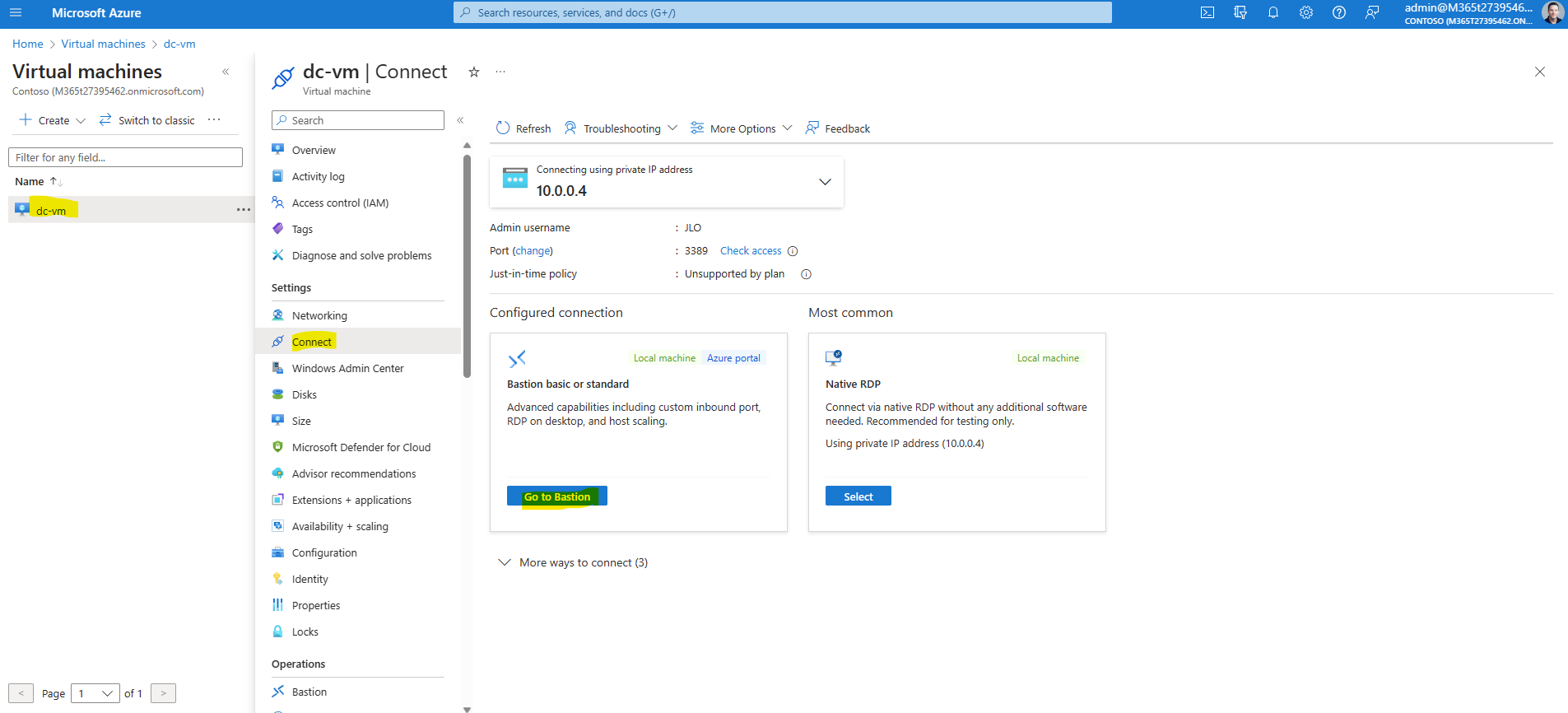Click Go to Bastion button
The image size is (1568, 713).
pyautogui.click(x=557, y=496)
